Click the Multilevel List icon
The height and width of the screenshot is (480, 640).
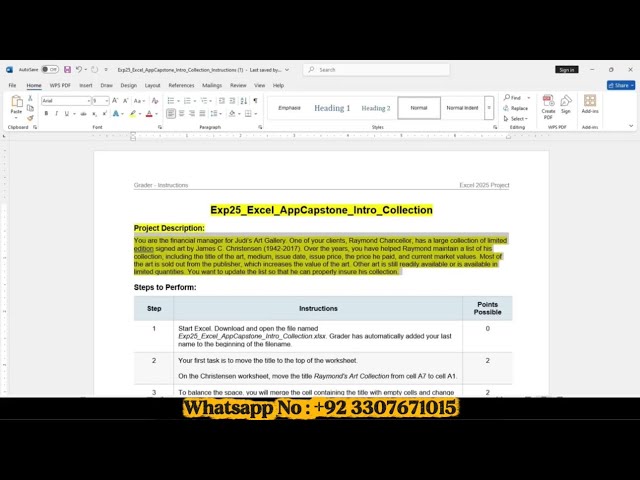[204, 101]
